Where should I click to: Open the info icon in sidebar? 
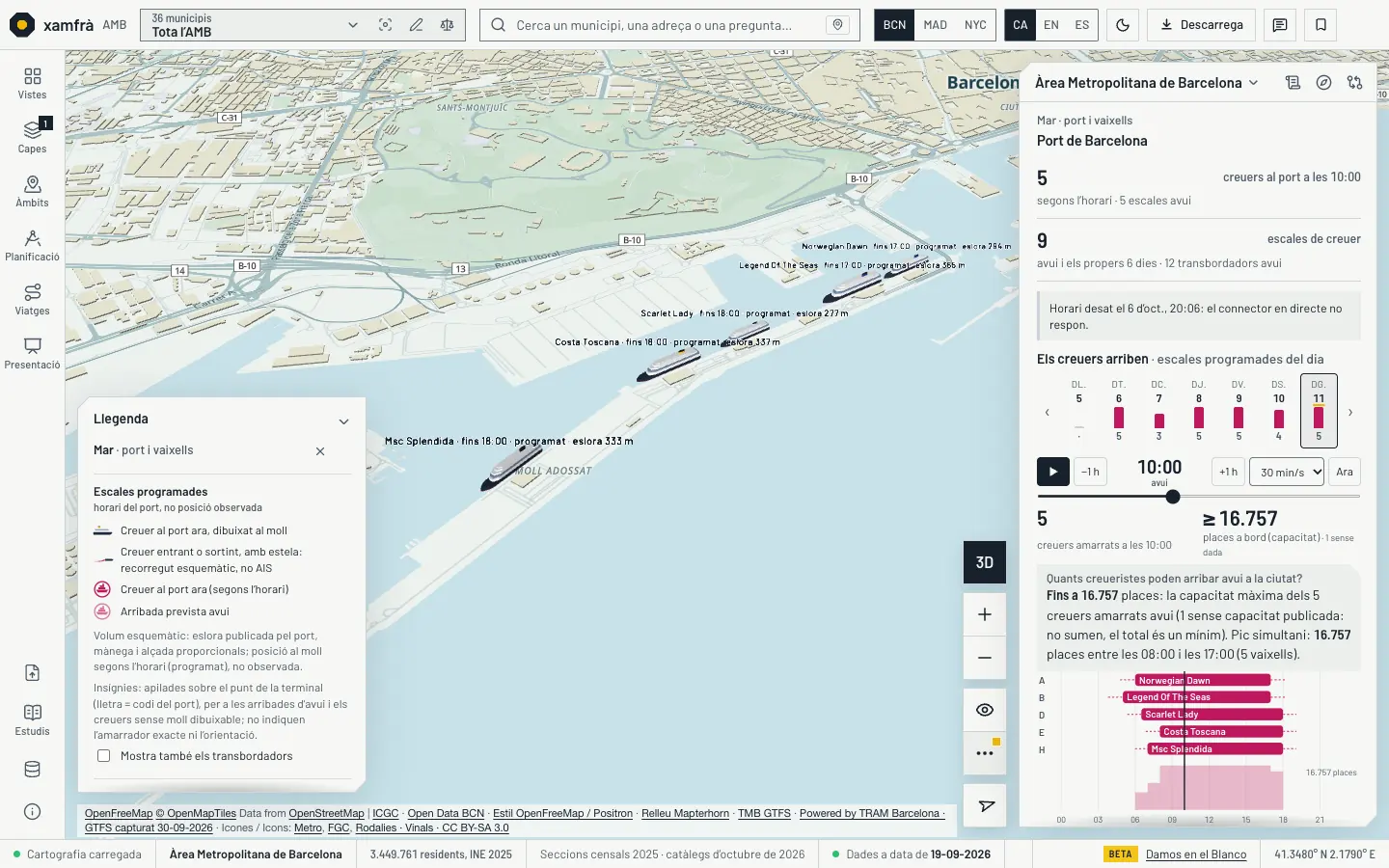[x=32, y=811]
